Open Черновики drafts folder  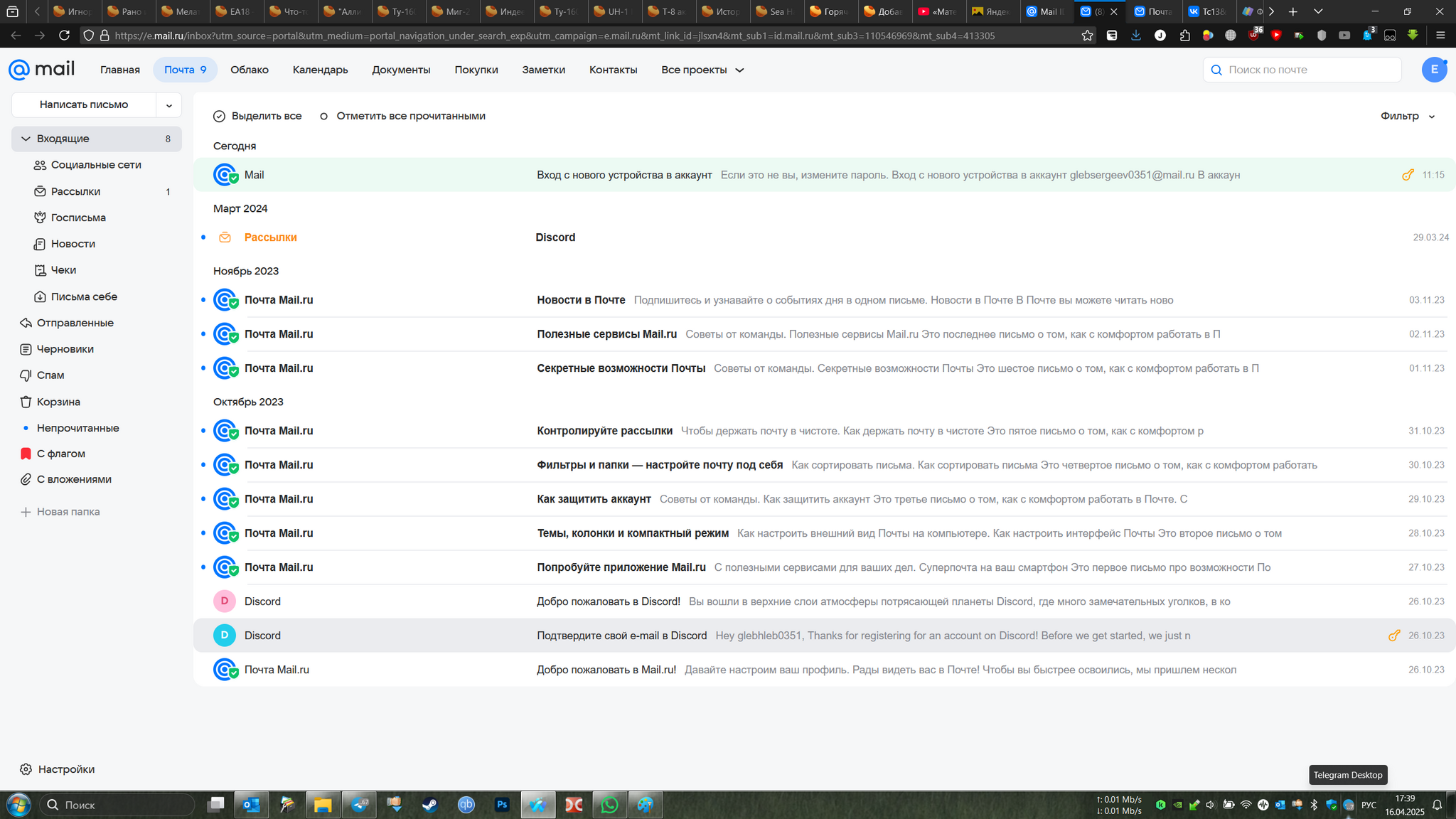click(x=65, y=349)
